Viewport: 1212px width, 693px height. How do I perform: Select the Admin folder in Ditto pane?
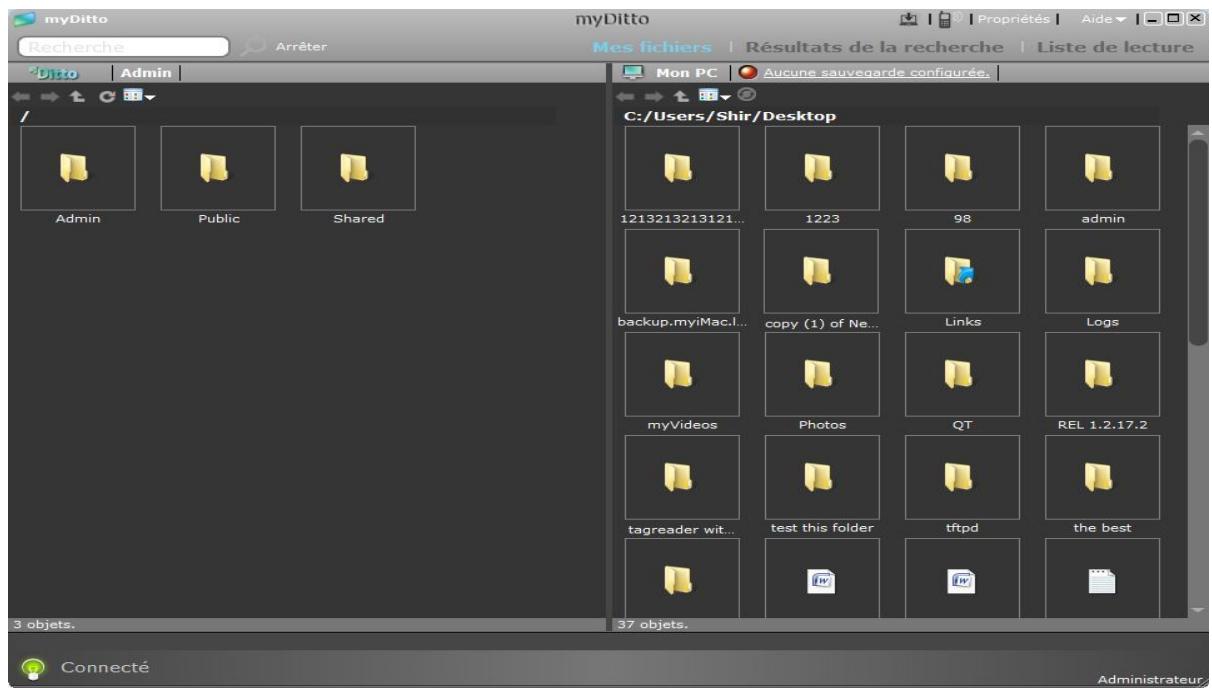click(x=78, y=176)
